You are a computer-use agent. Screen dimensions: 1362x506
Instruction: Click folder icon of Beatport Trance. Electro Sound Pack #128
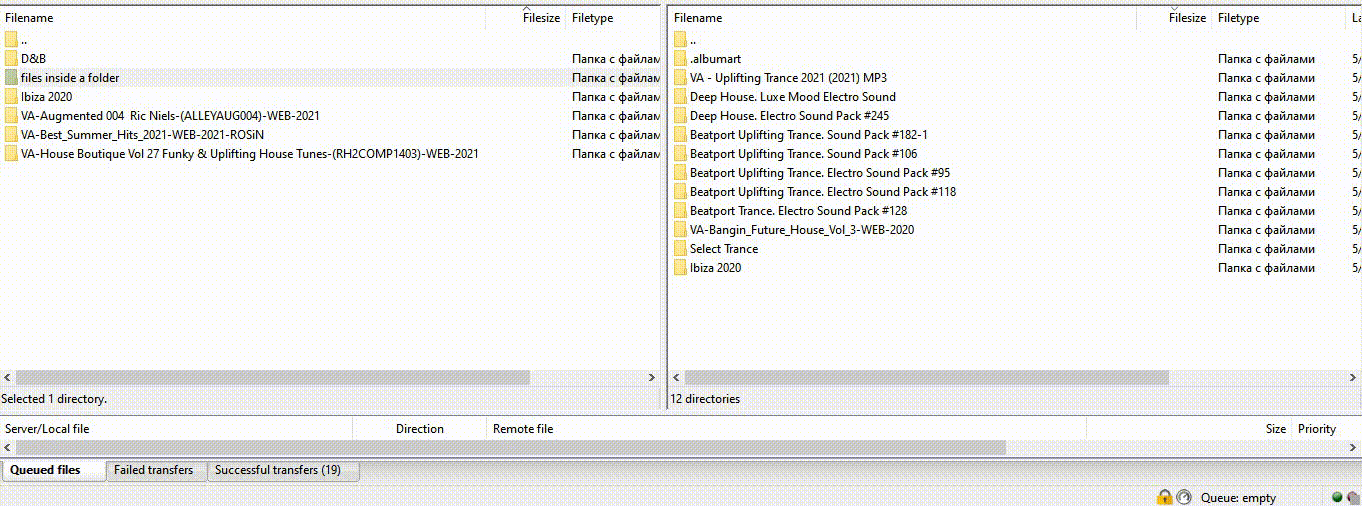coord(680,211)
